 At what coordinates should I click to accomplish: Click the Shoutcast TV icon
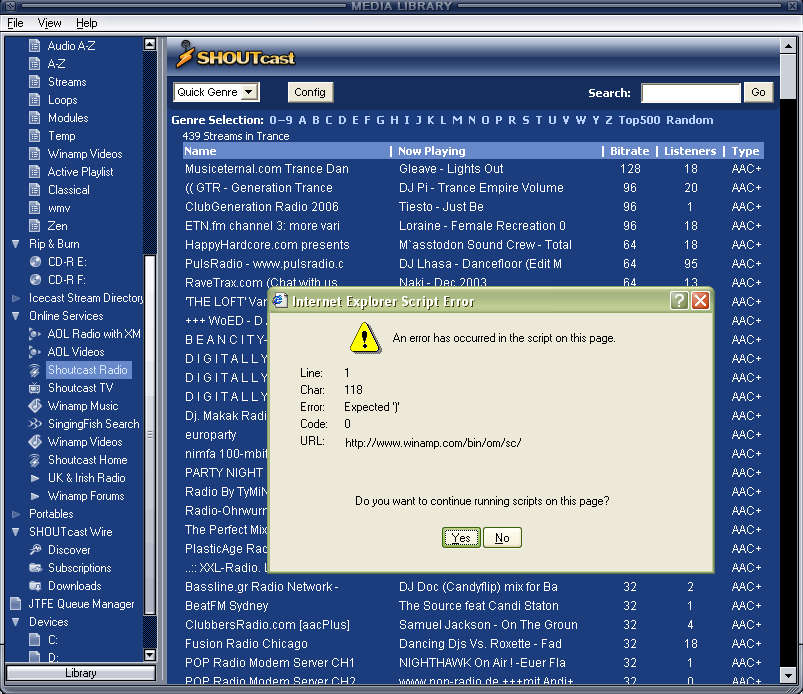[x=35, y=388]
